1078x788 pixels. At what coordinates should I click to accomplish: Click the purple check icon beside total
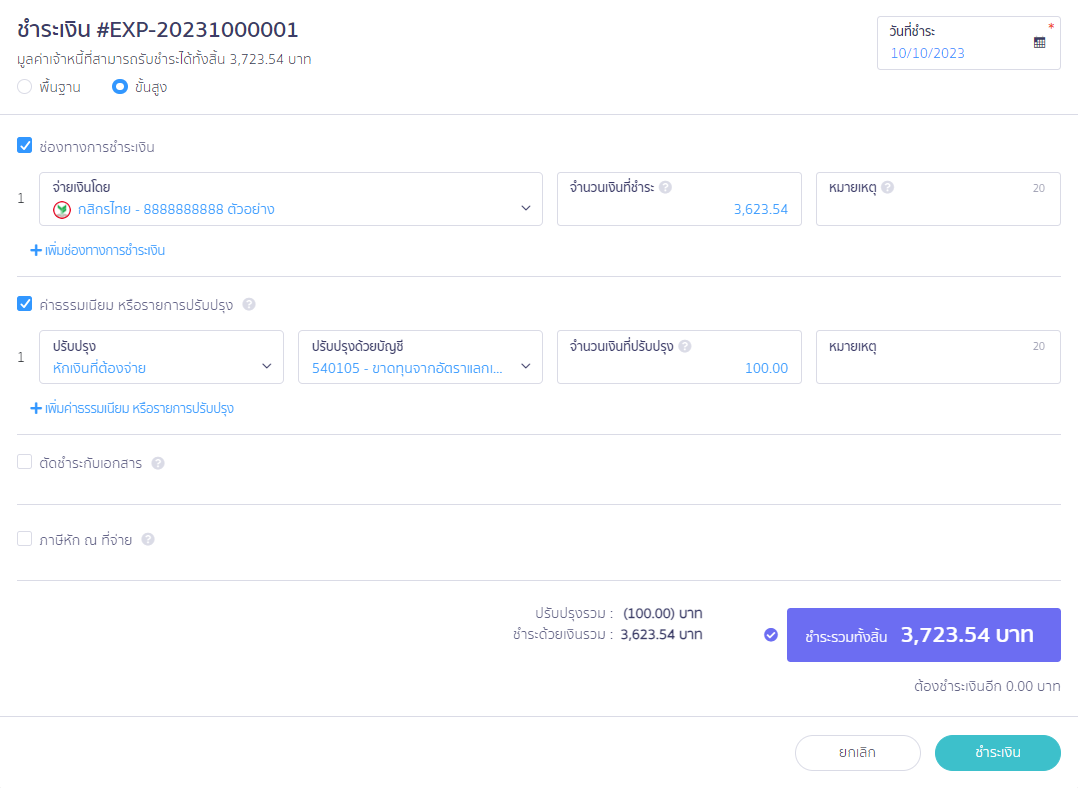click(x=770, y=635)
